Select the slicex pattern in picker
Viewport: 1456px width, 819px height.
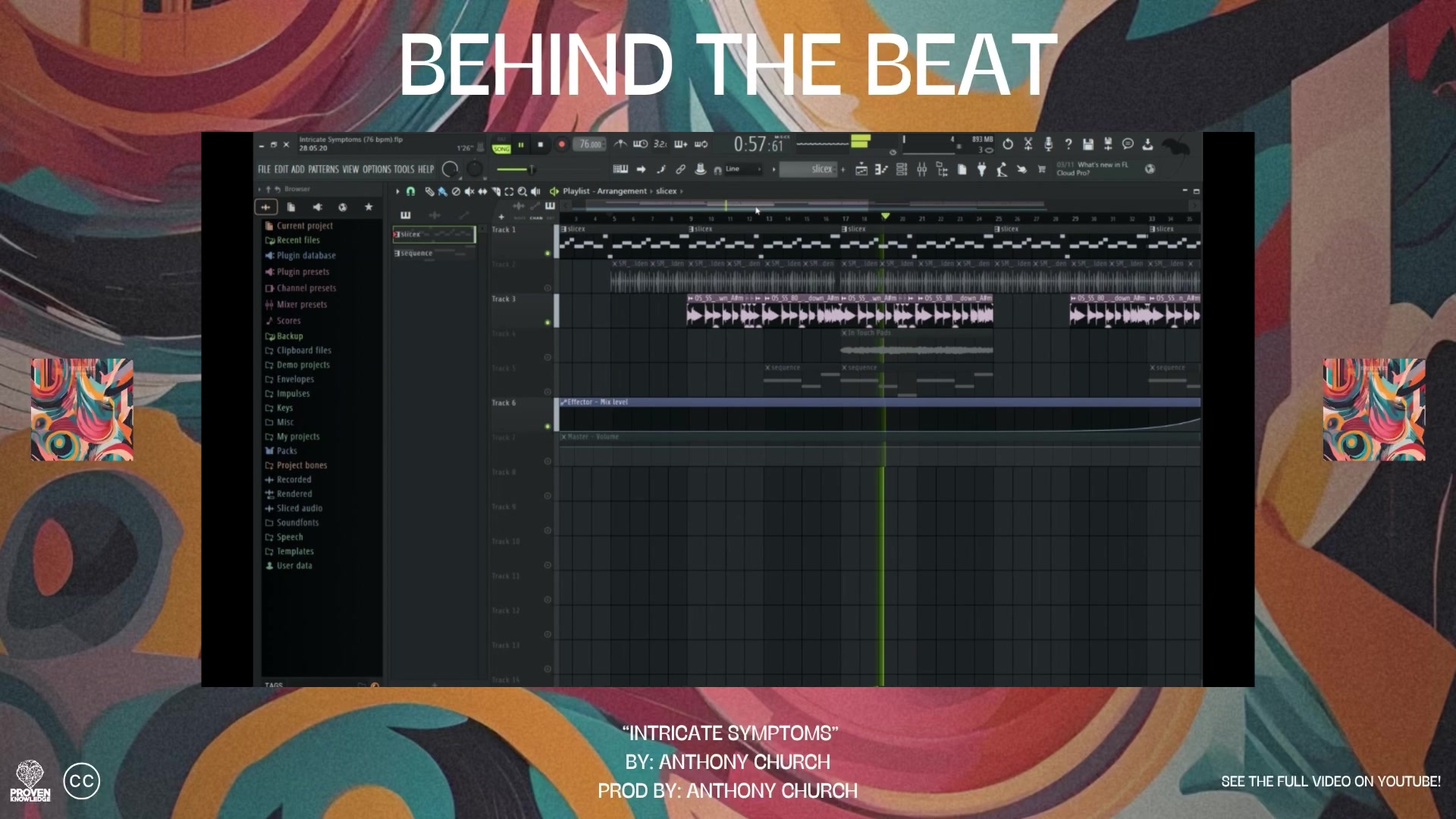pos(434,234)
